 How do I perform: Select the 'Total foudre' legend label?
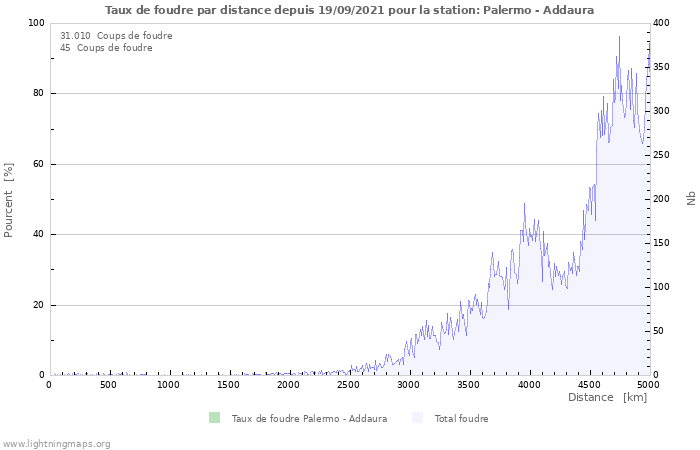point(461,418)
